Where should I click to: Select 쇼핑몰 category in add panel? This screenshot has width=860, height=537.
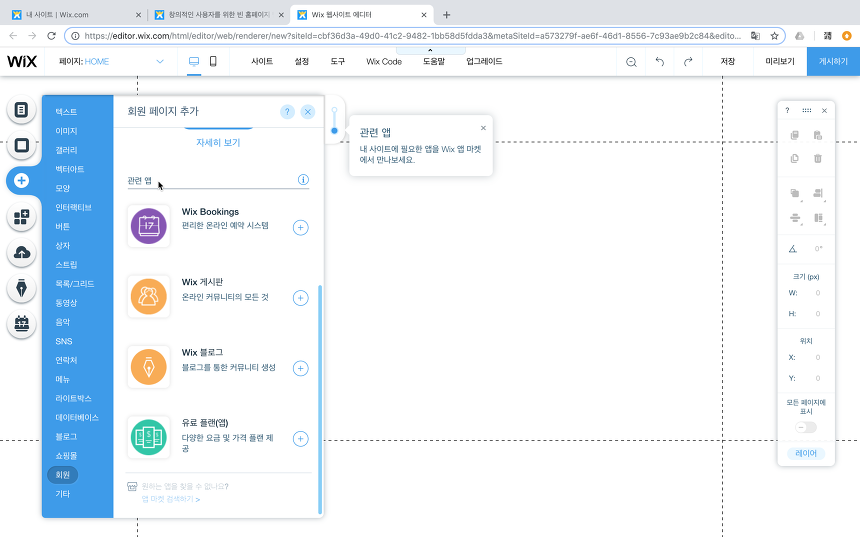[66, 456]
